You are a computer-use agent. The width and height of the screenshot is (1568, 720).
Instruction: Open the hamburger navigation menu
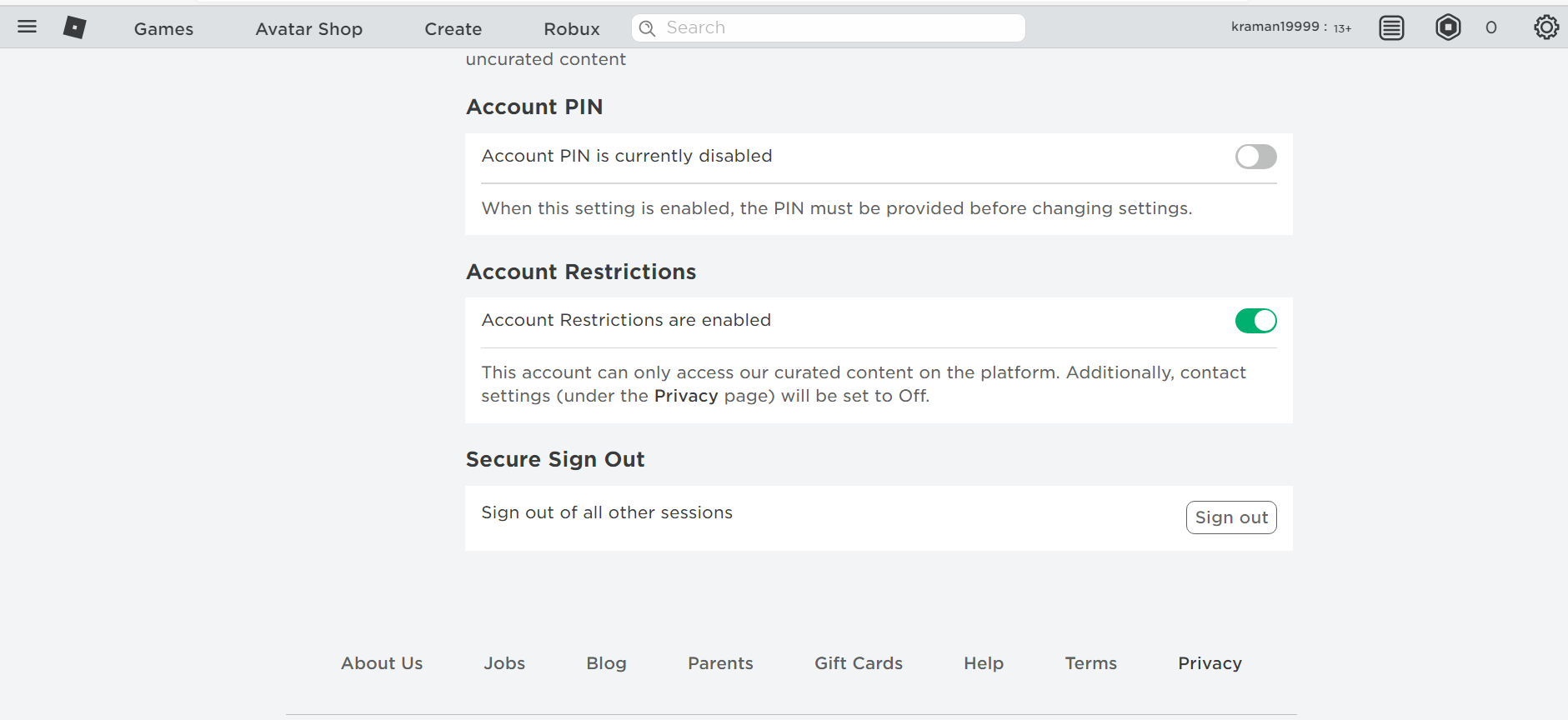click(x=28, y=27)
